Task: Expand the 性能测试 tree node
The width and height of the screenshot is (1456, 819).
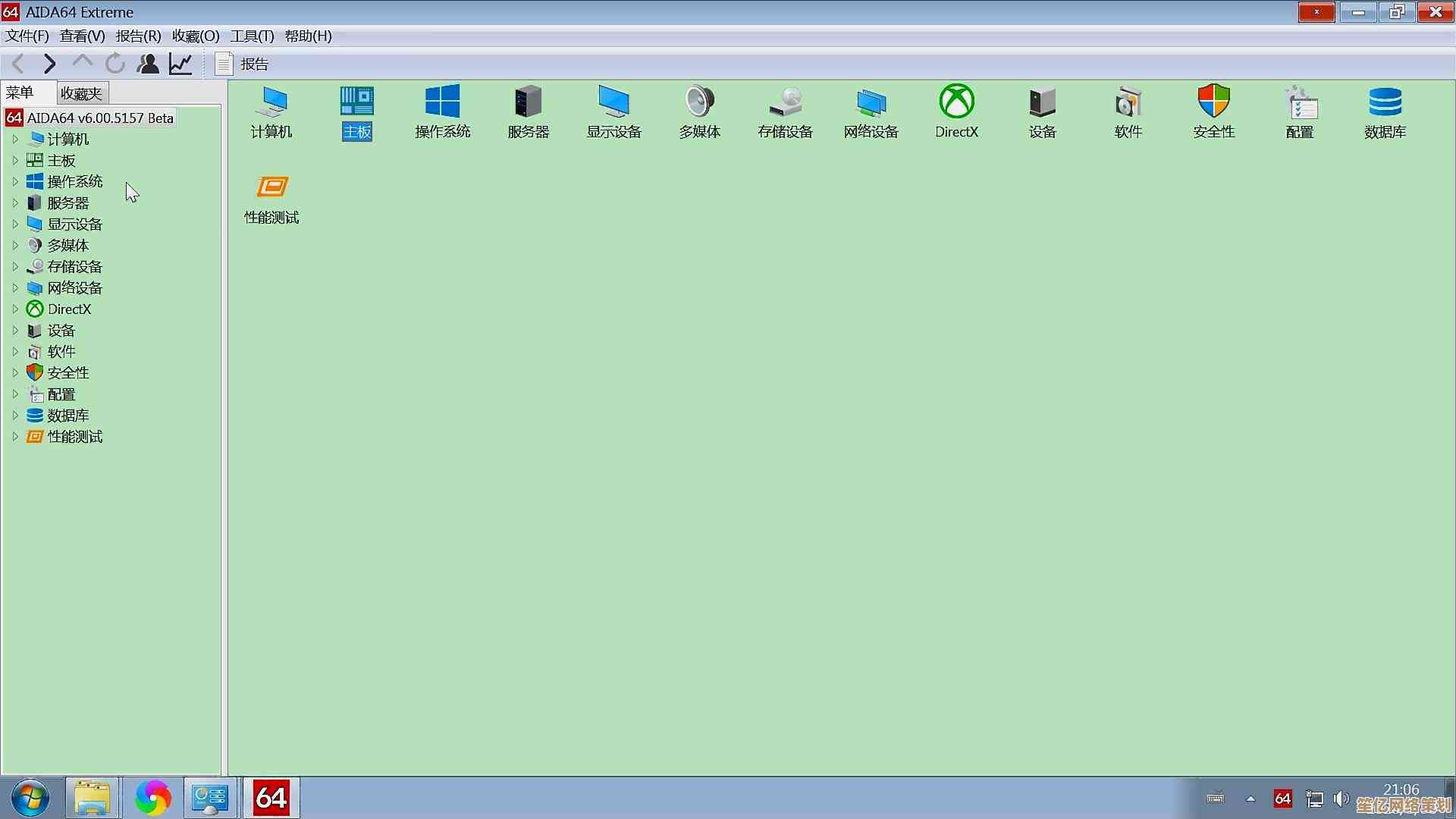Action: (x=15, y=437)
